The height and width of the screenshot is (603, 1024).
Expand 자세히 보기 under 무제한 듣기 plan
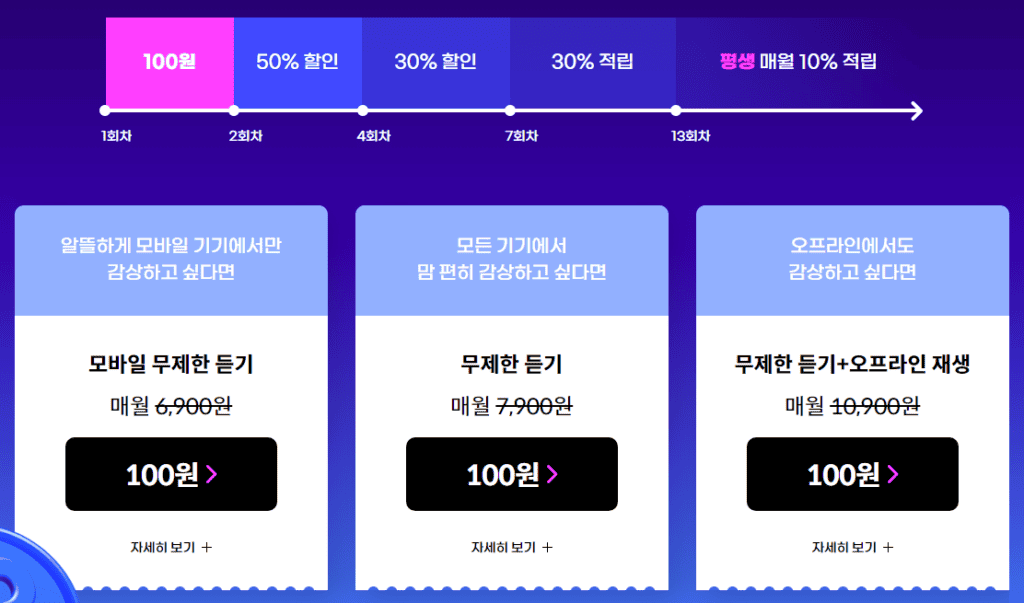[x=511, y=547]
